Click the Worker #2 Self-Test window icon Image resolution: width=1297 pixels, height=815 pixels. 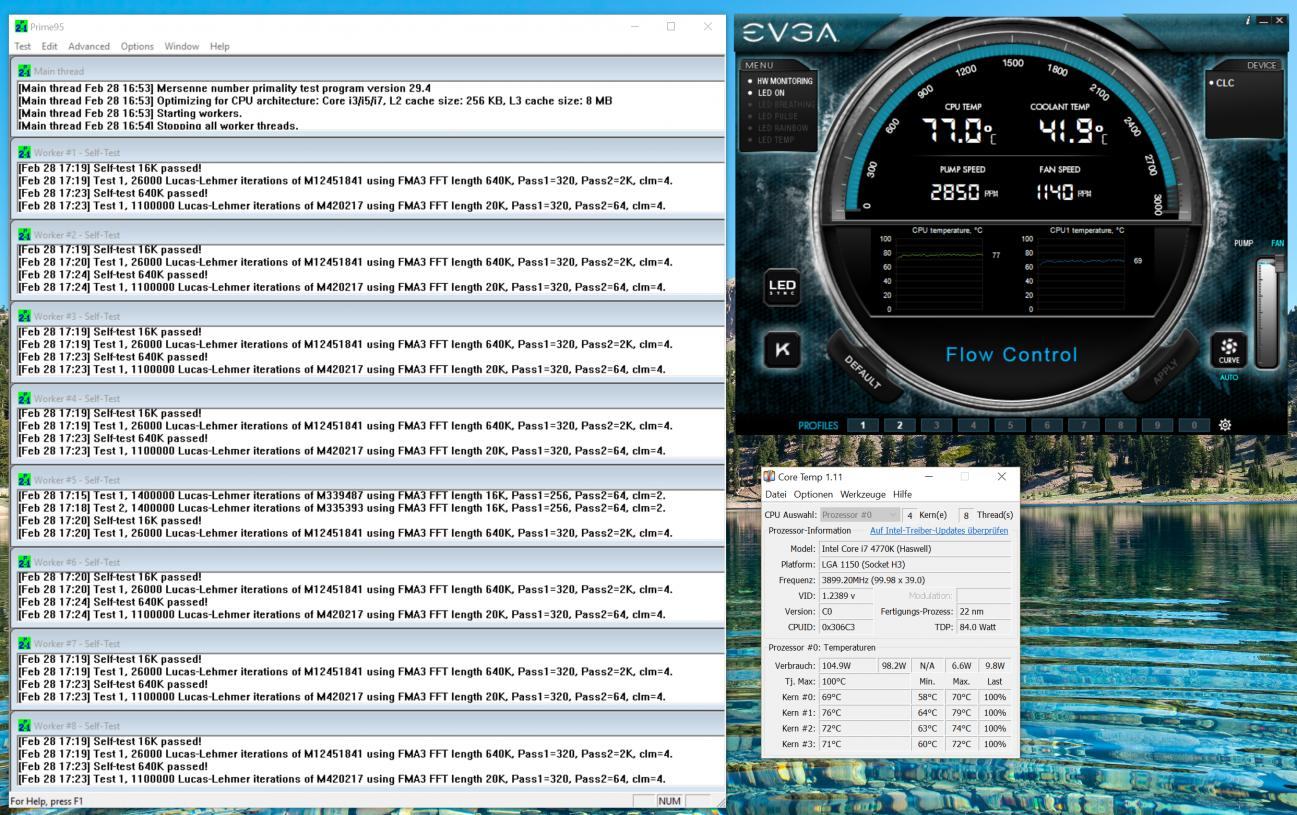[x=25, y=235]
